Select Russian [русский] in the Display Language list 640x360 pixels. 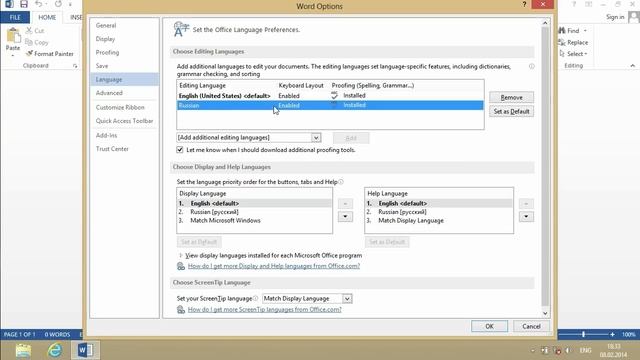(254, 212)
